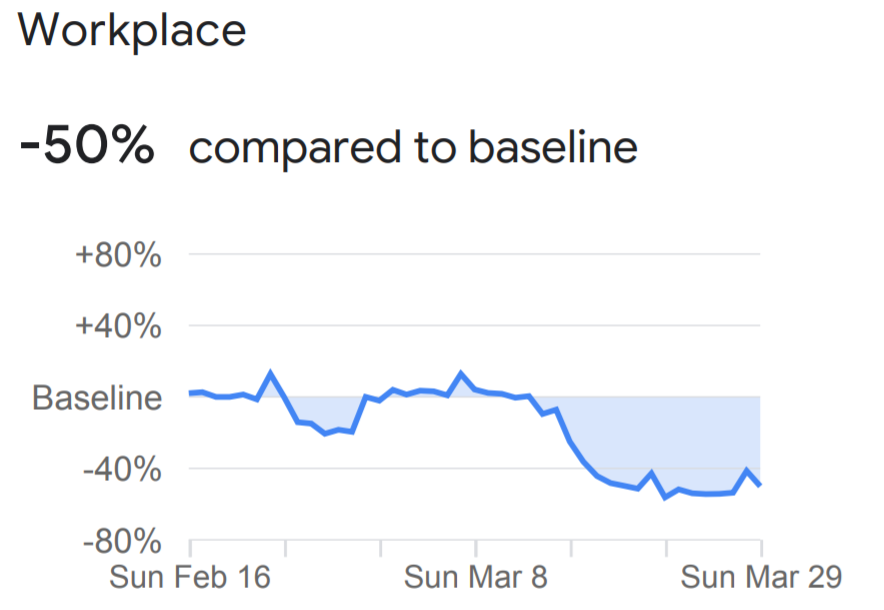This screenshot has width=884, height=610.
Task: Click the +80% horizontal gridline
Action: (470, 254)
